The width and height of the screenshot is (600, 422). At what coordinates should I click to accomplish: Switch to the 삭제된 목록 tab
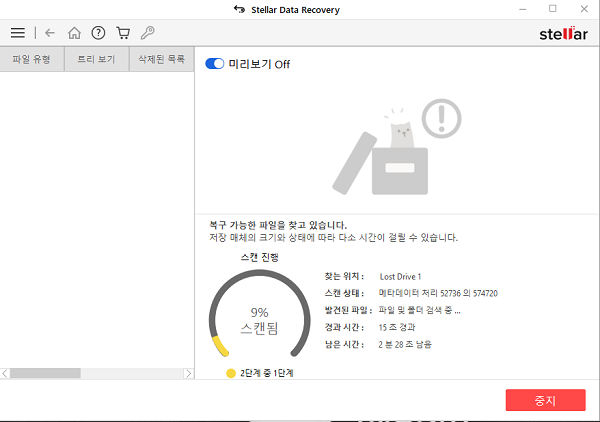pos(161,59)
